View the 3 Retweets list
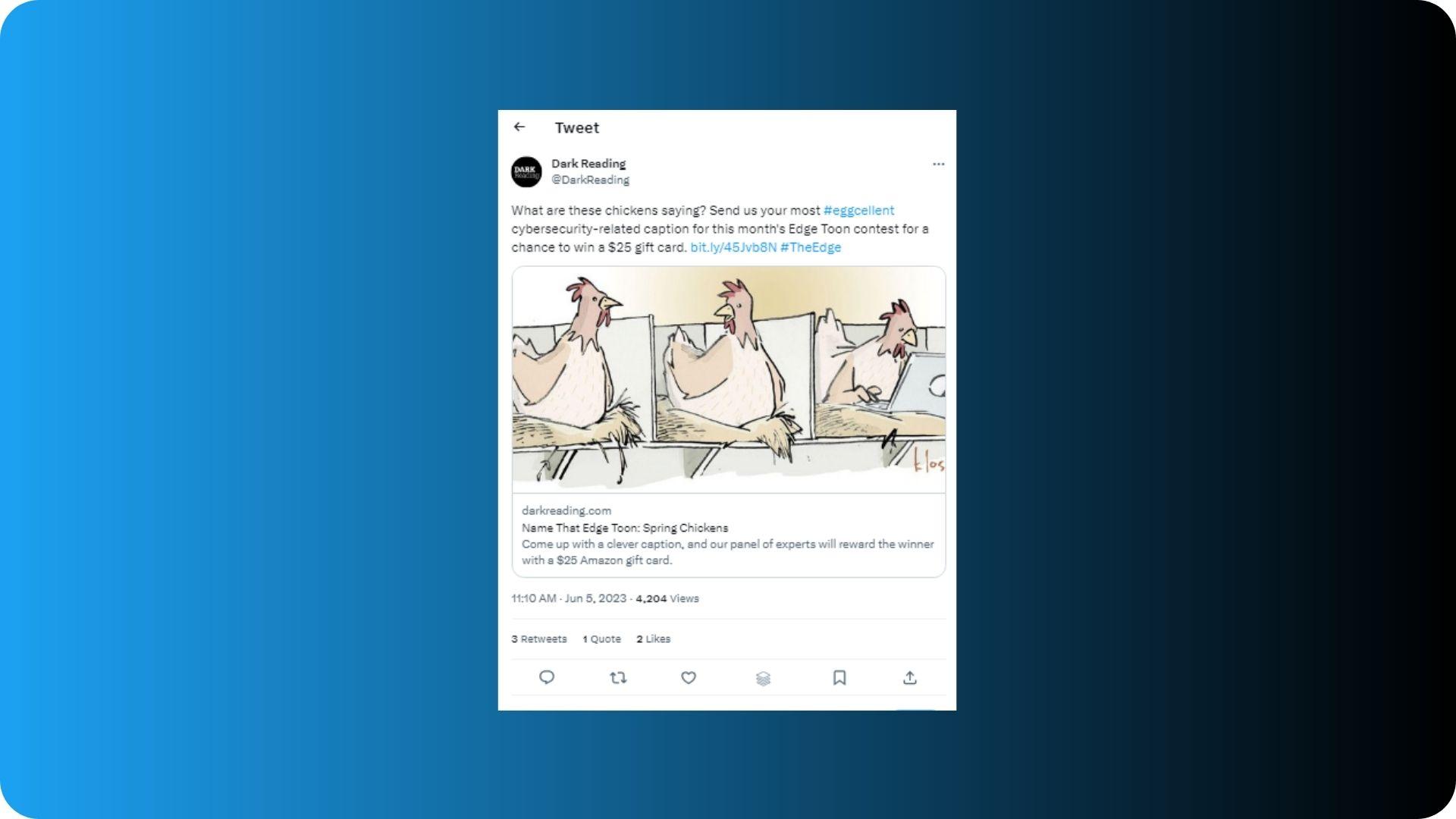The width and height of the screenshot is (1456, 819). tap(539, 639)
